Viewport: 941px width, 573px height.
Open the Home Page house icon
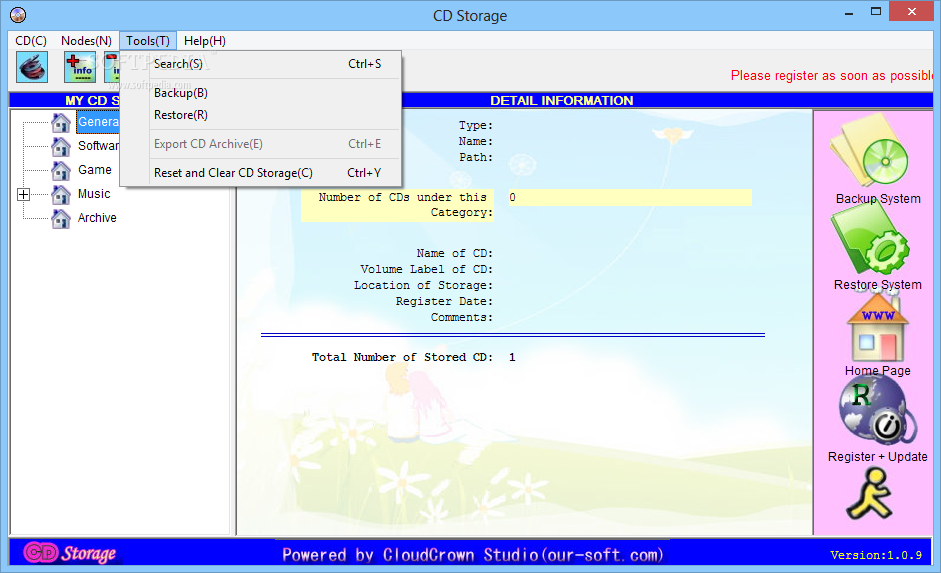click(878, 327)
